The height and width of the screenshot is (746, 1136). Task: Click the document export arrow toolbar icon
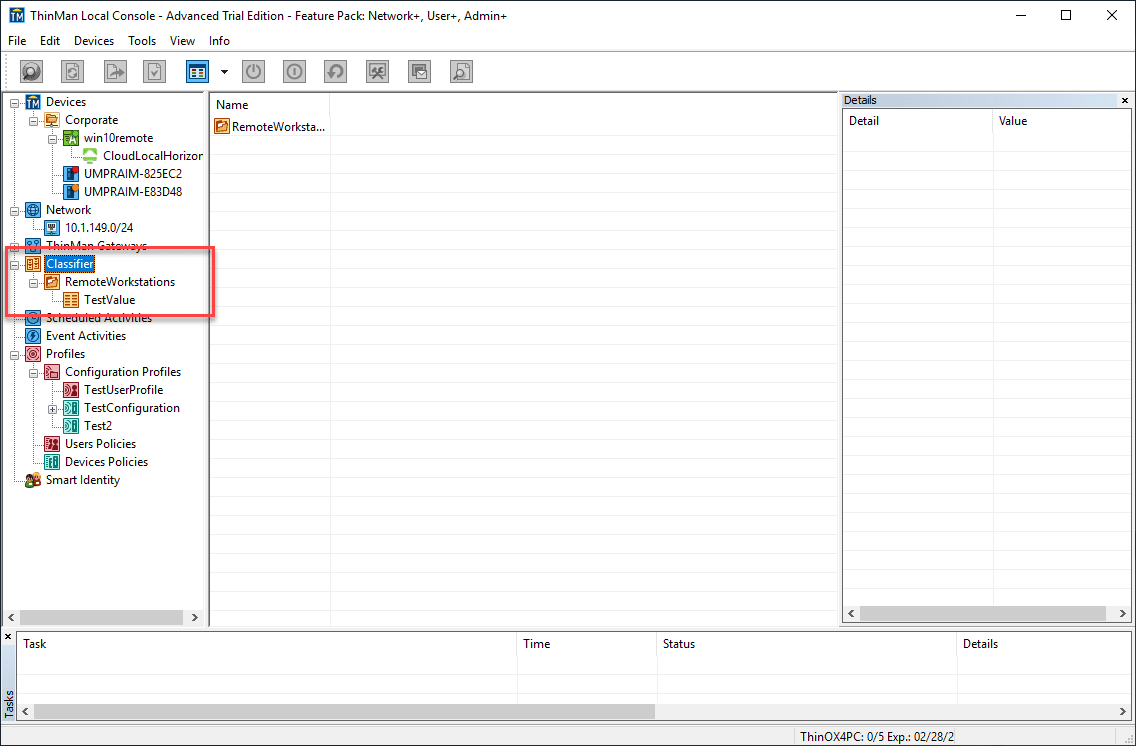pyautogui.click(x=115, y=72)
